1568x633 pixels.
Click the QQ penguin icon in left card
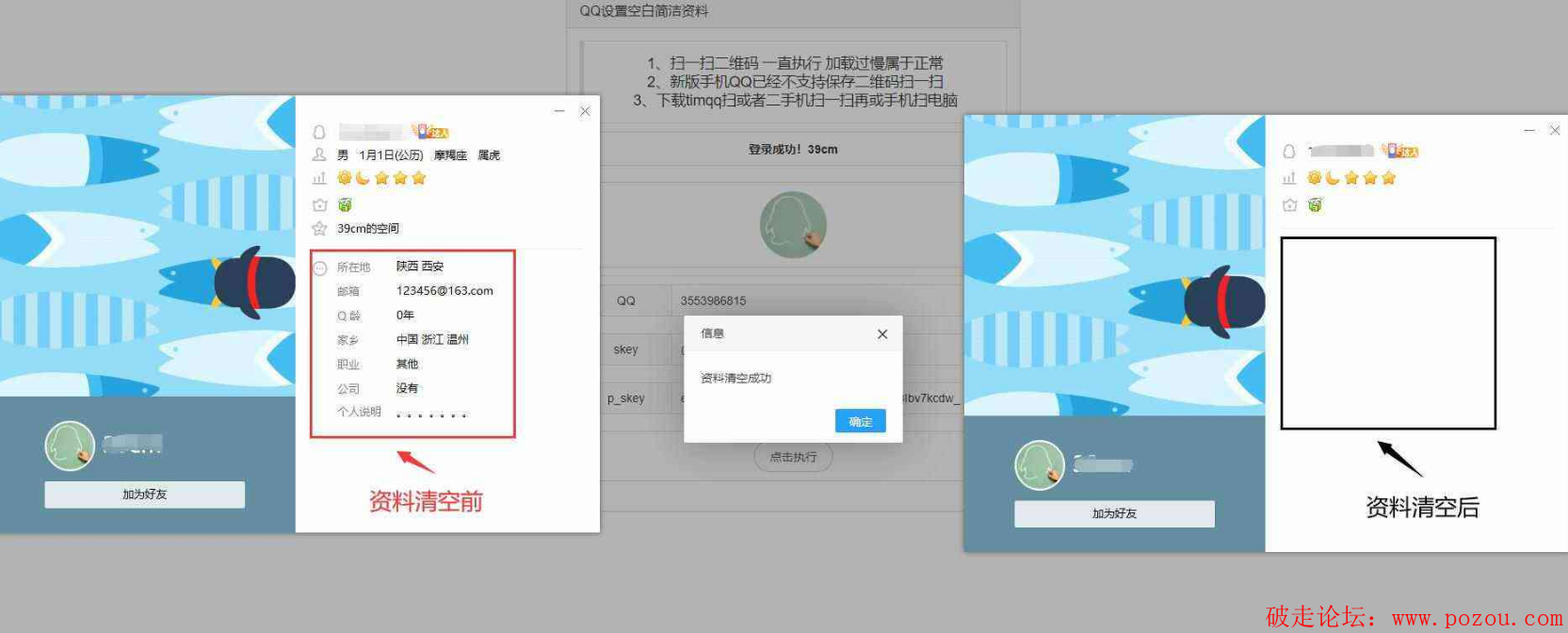[319, 132]
